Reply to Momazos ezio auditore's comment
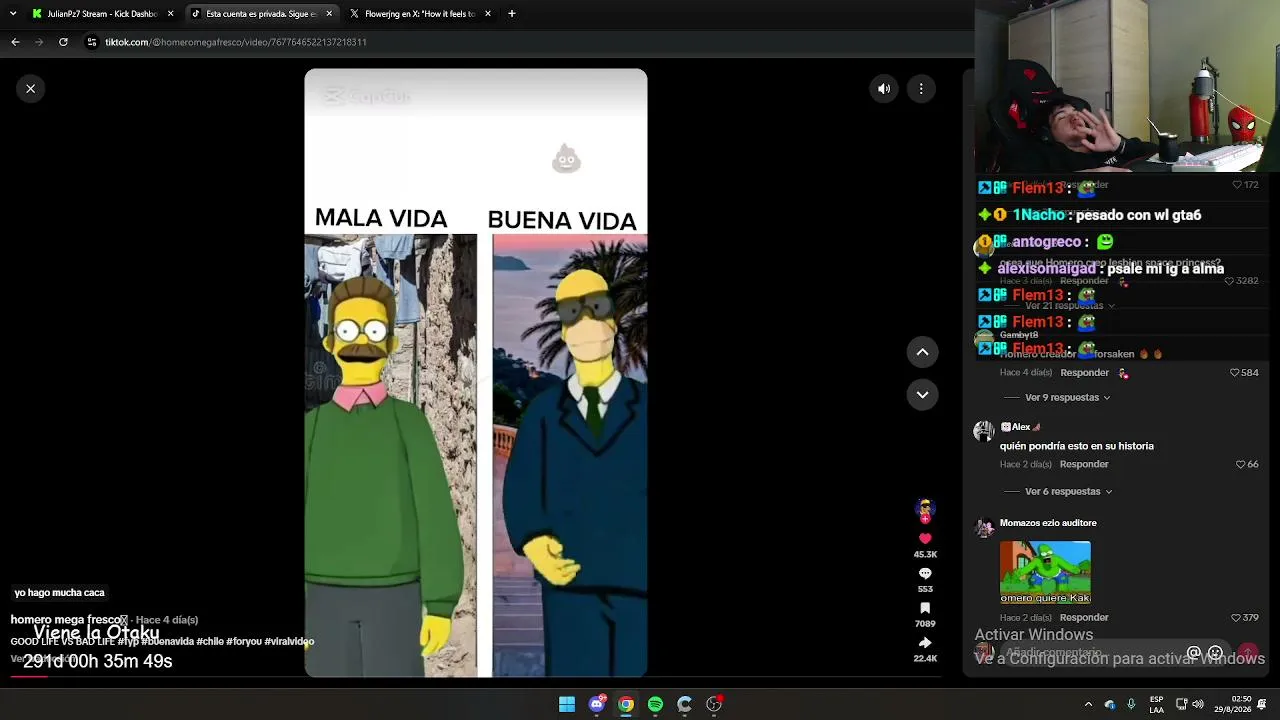Viewport: 1280px width, 720px height. point(1084,618)
